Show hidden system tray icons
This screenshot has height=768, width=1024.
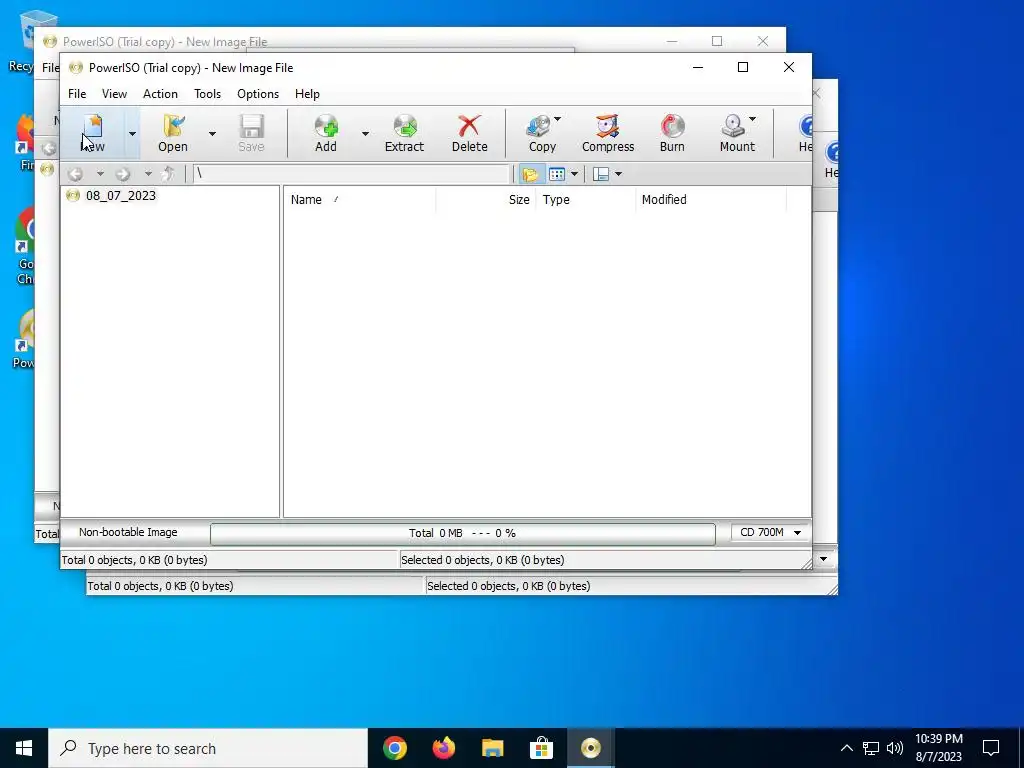click(846, 748)
